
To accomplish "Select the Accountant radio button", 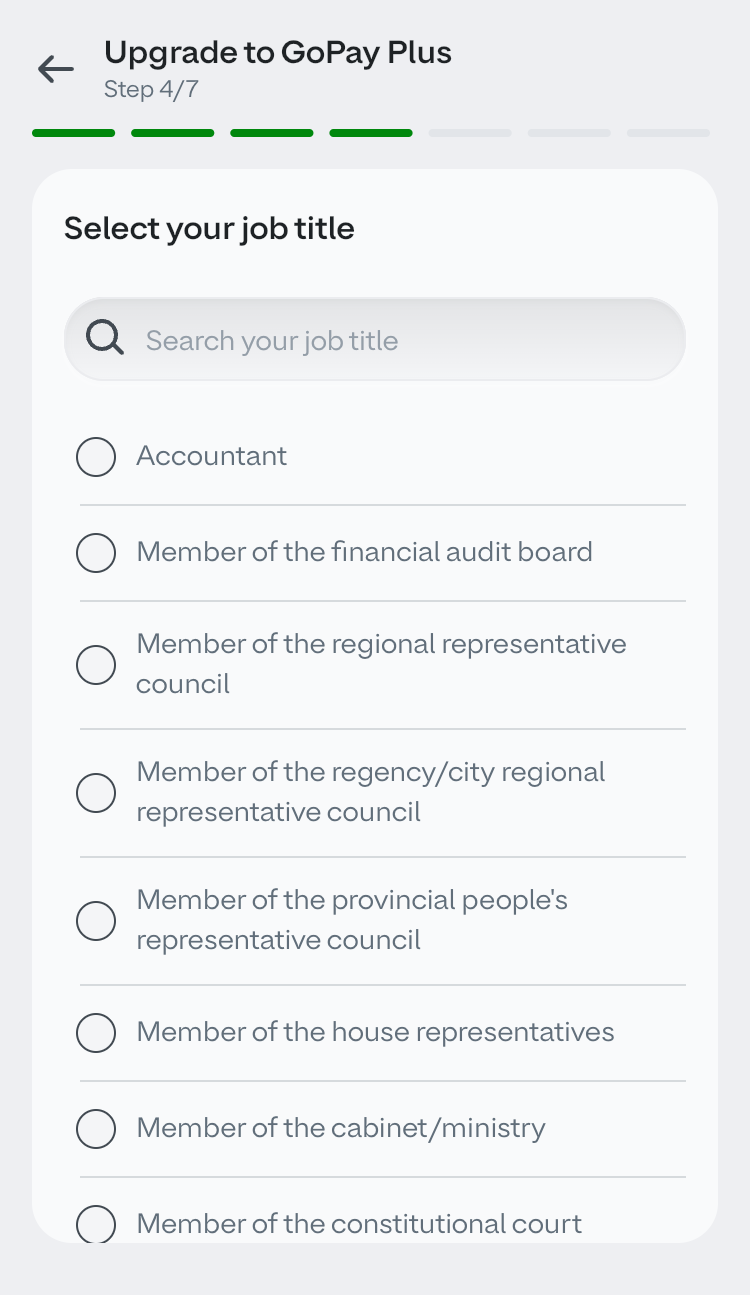I will pyautogui.click(x=96, y=457).
